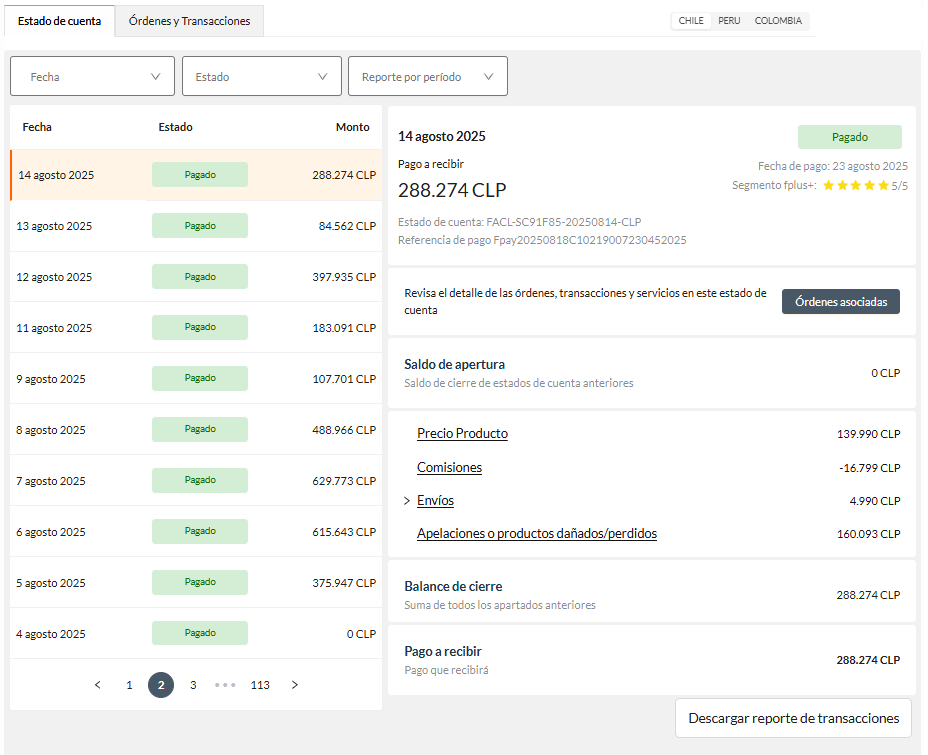Switch country to PERU

(x=729, y=21)
